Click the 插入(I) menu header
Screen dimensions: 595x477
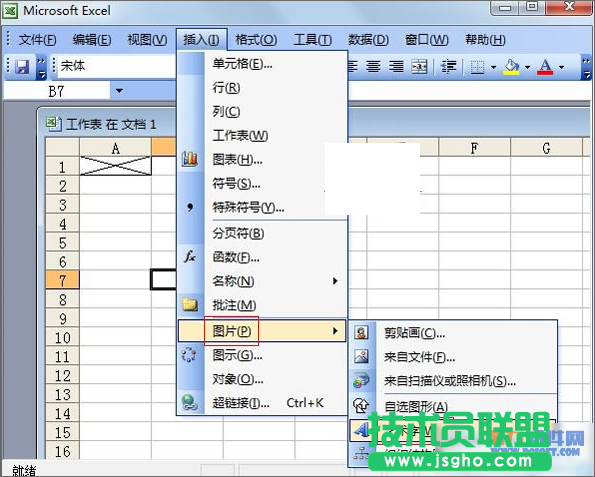(x=201, y=39)
